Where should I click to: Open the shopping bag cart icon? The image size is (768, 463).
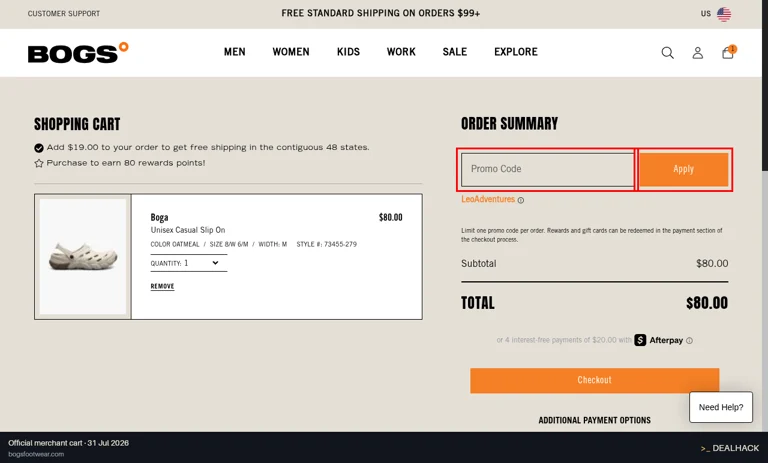point(728,52)
